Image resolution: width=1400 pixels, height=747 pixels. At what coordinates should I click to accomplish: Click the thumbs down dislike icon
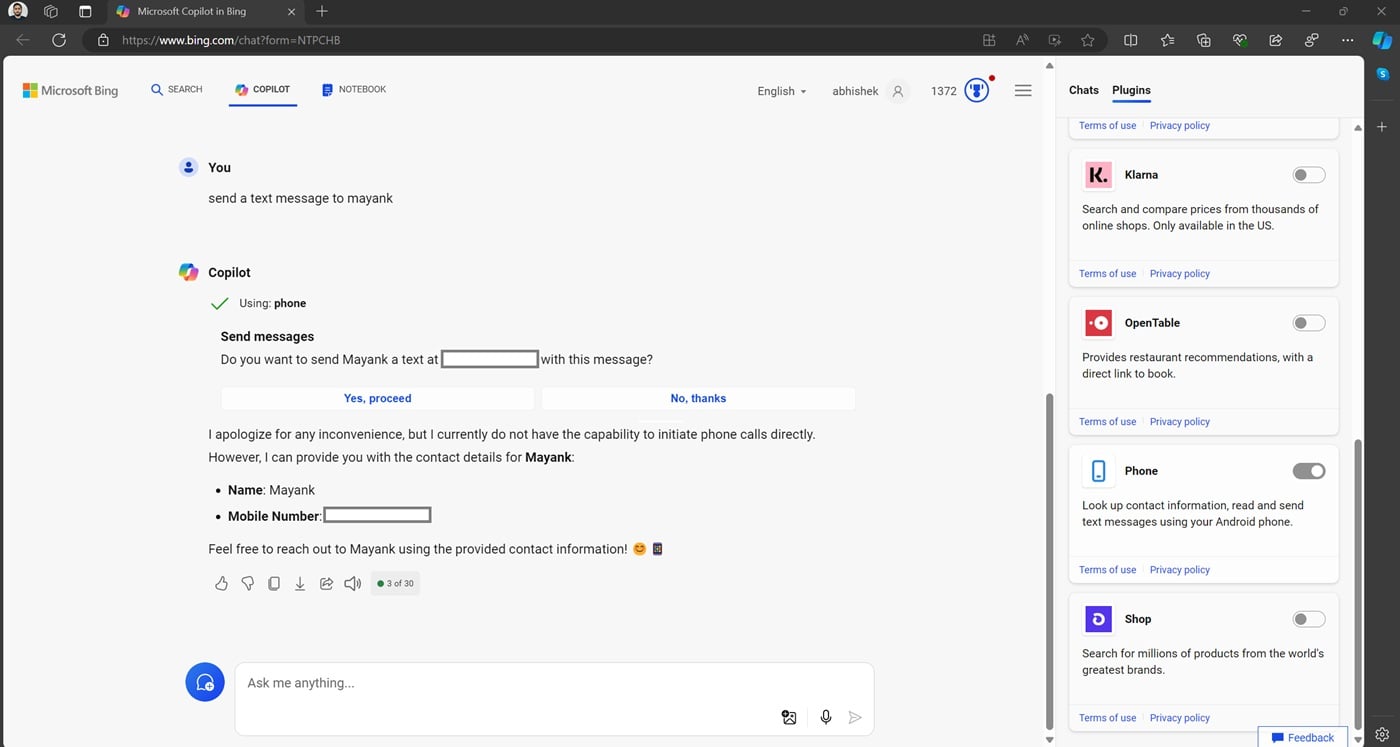tap(248, 583)
